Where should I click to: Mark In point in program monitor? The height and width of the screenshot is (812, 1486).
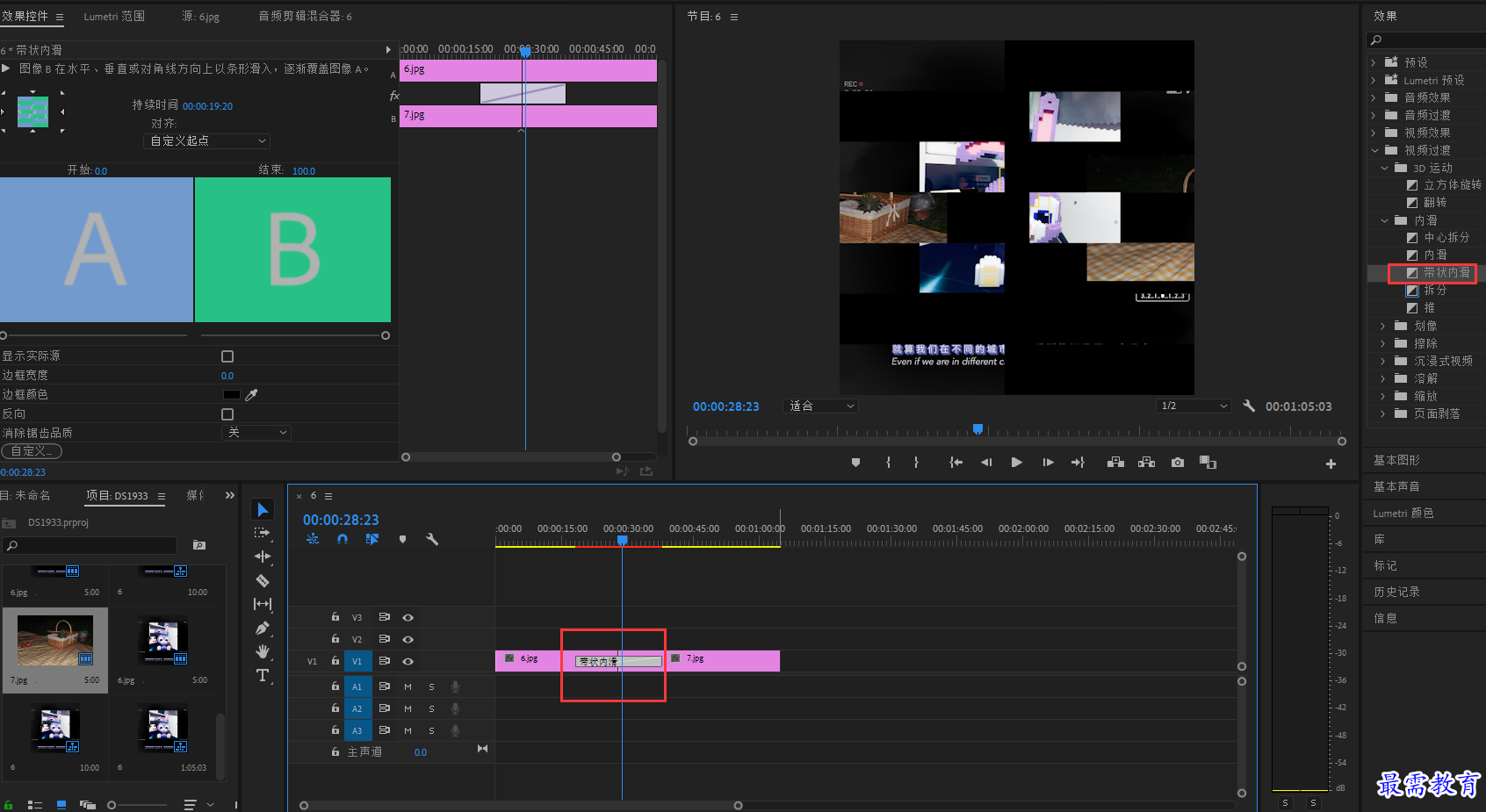pyautogui.click(x=888, y=463)
